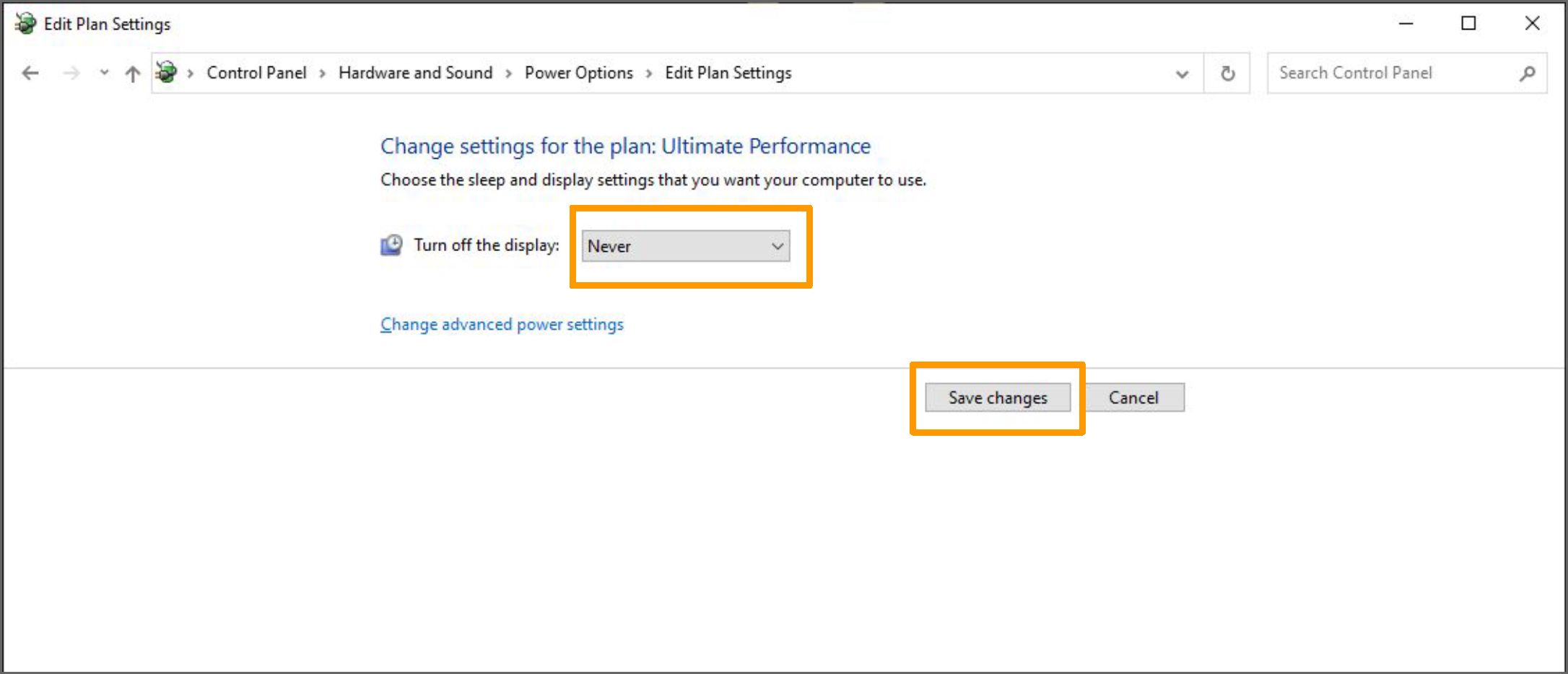Select Edit Plan Settings breadcrumb

click(x=728, y=73)
